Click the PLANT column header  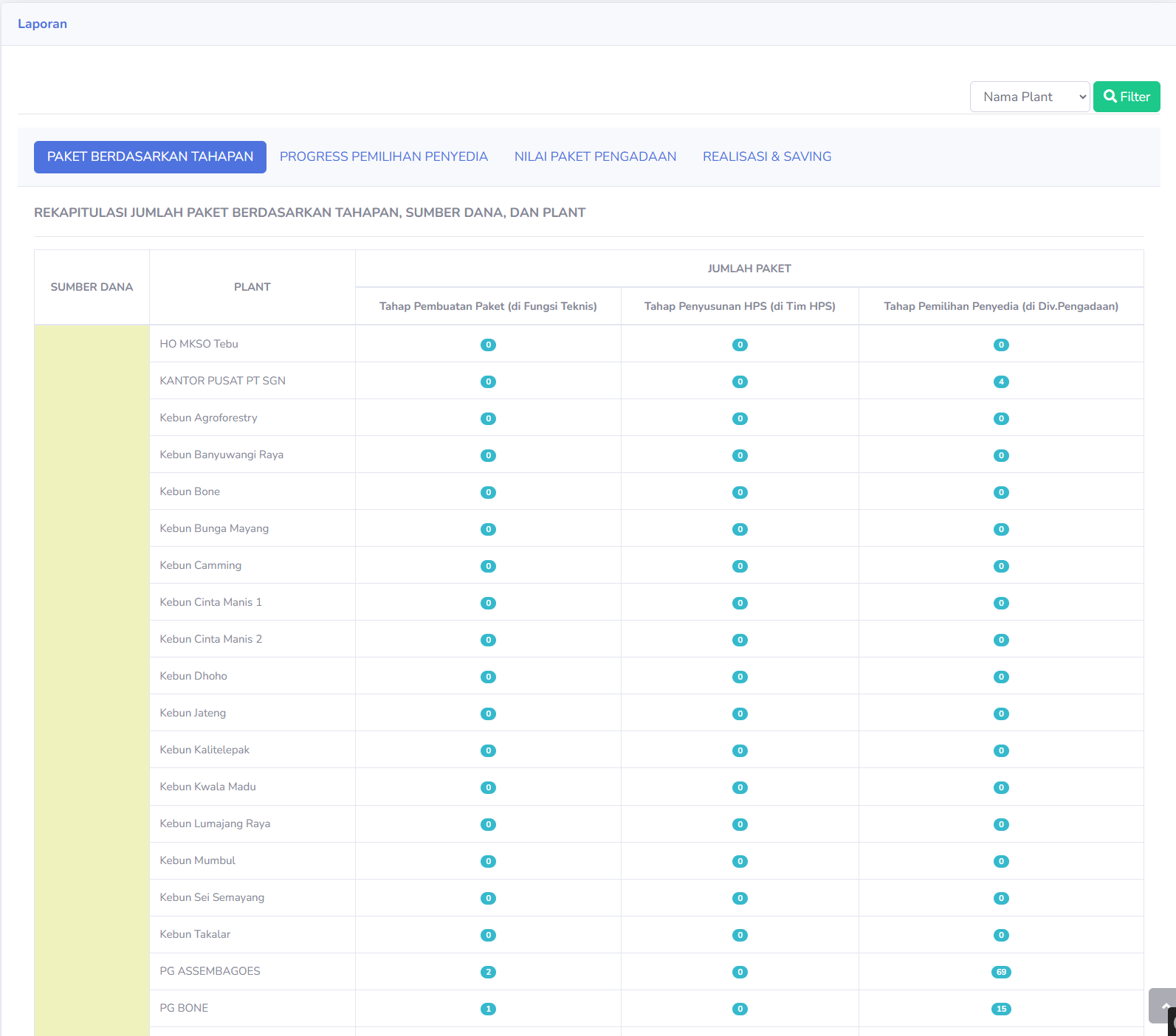click(252, 287)
